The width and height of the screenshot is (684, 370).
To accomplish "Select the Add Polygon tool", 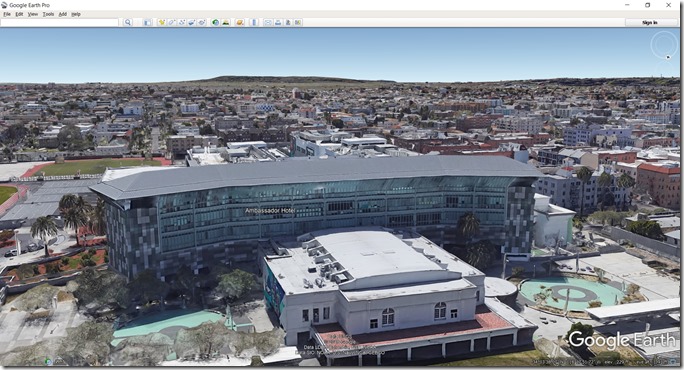I will click(x=172, y=22).
